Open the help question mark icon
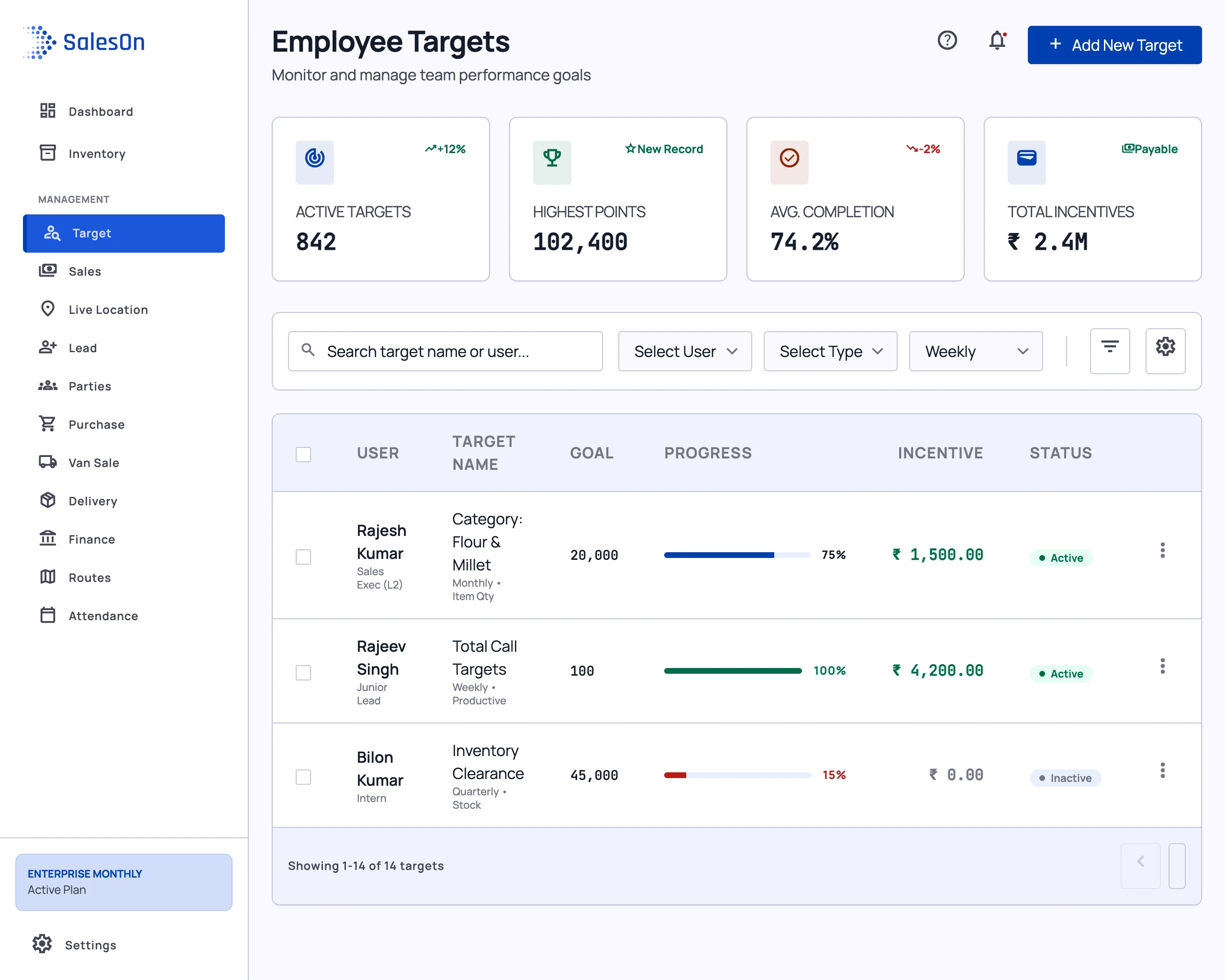Viewport: 1225px width, 980px height. pos(947,41)
